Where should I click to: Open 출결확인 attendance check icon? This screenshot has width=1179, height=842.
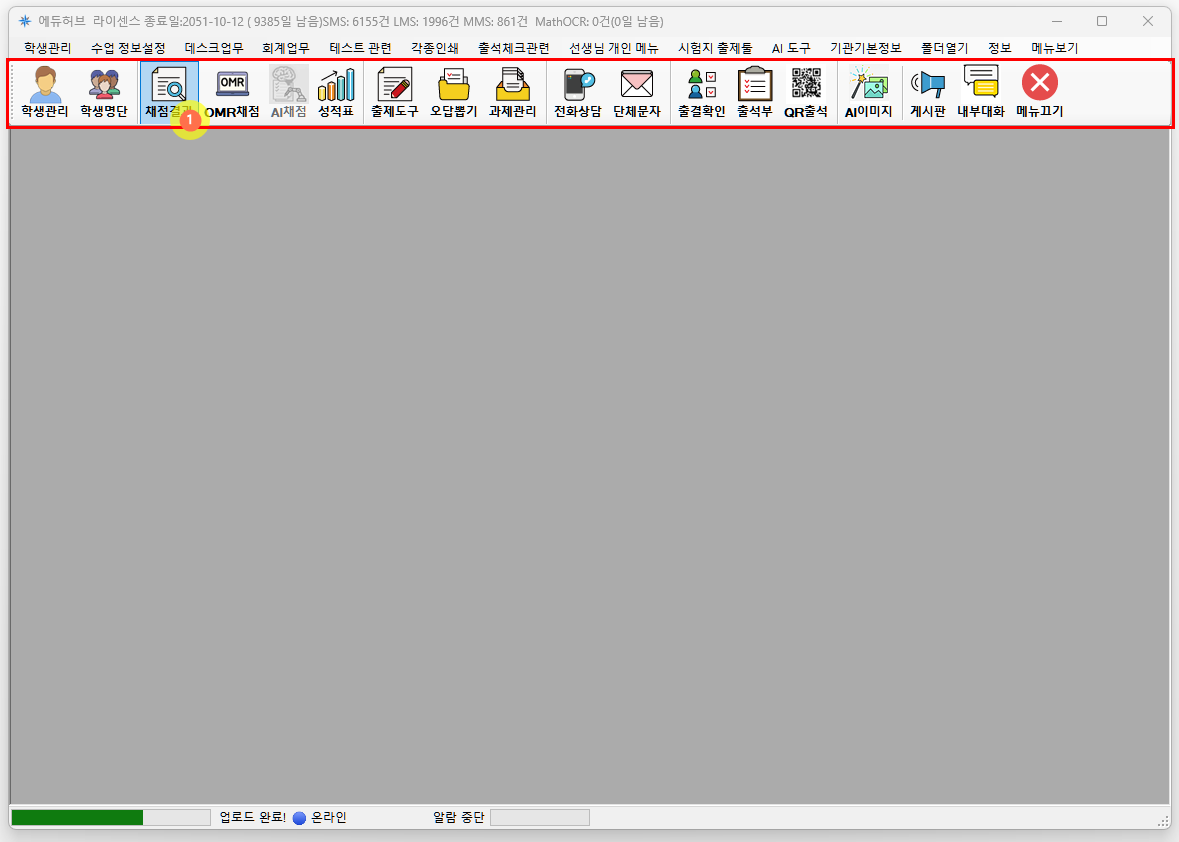click(x=701, y=92)
